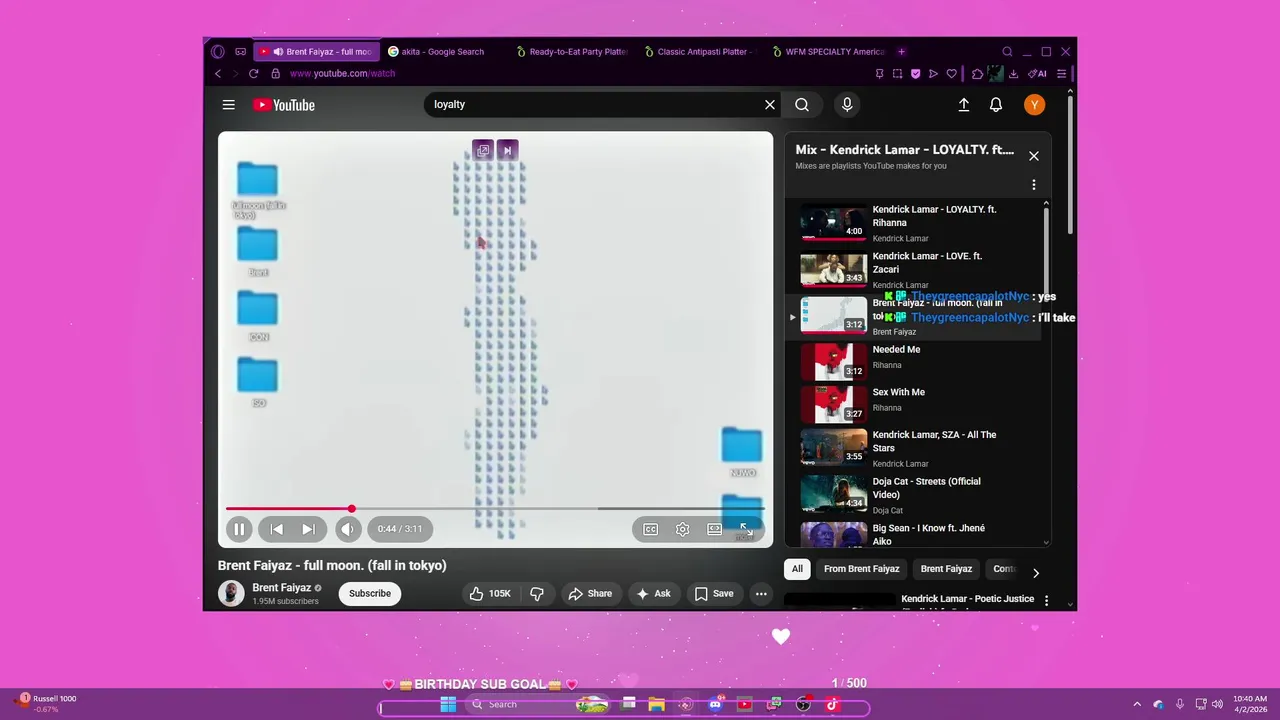Open player settings gear

click(682, 529)
